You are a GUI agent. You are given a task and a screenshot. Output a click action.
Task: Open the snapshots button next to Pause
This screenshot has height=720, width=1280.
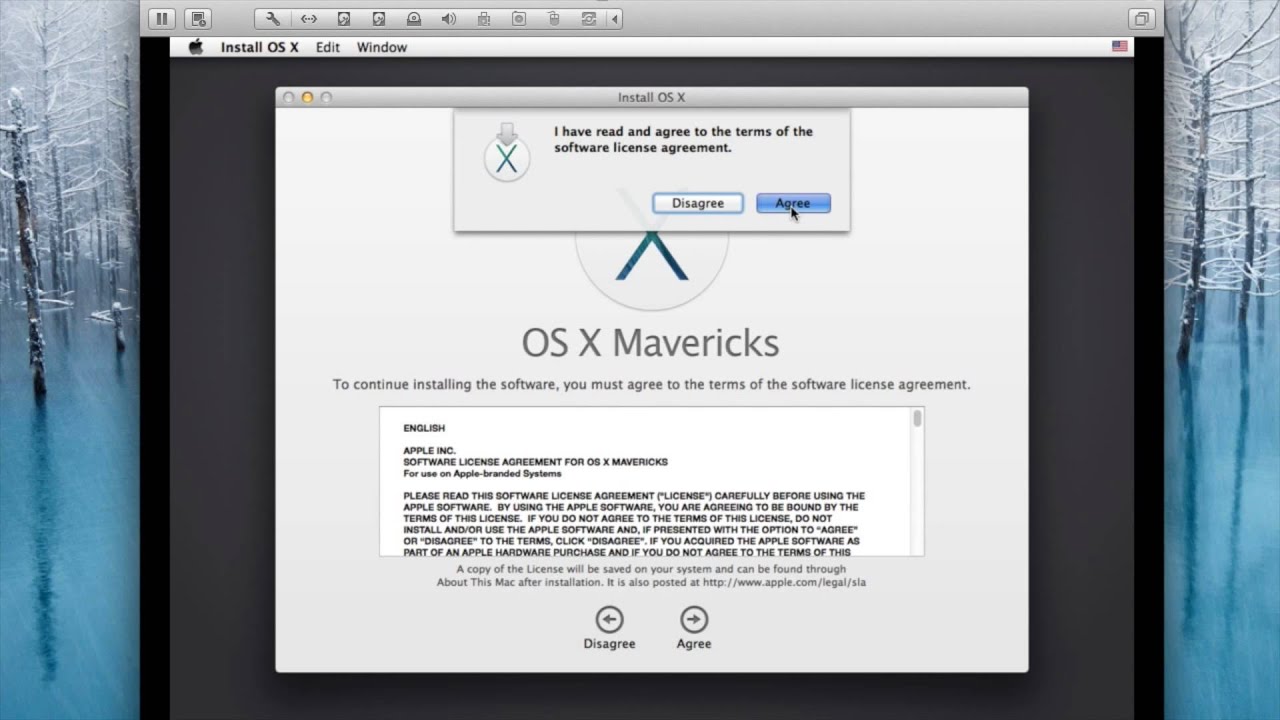click(x=199, y=19)
